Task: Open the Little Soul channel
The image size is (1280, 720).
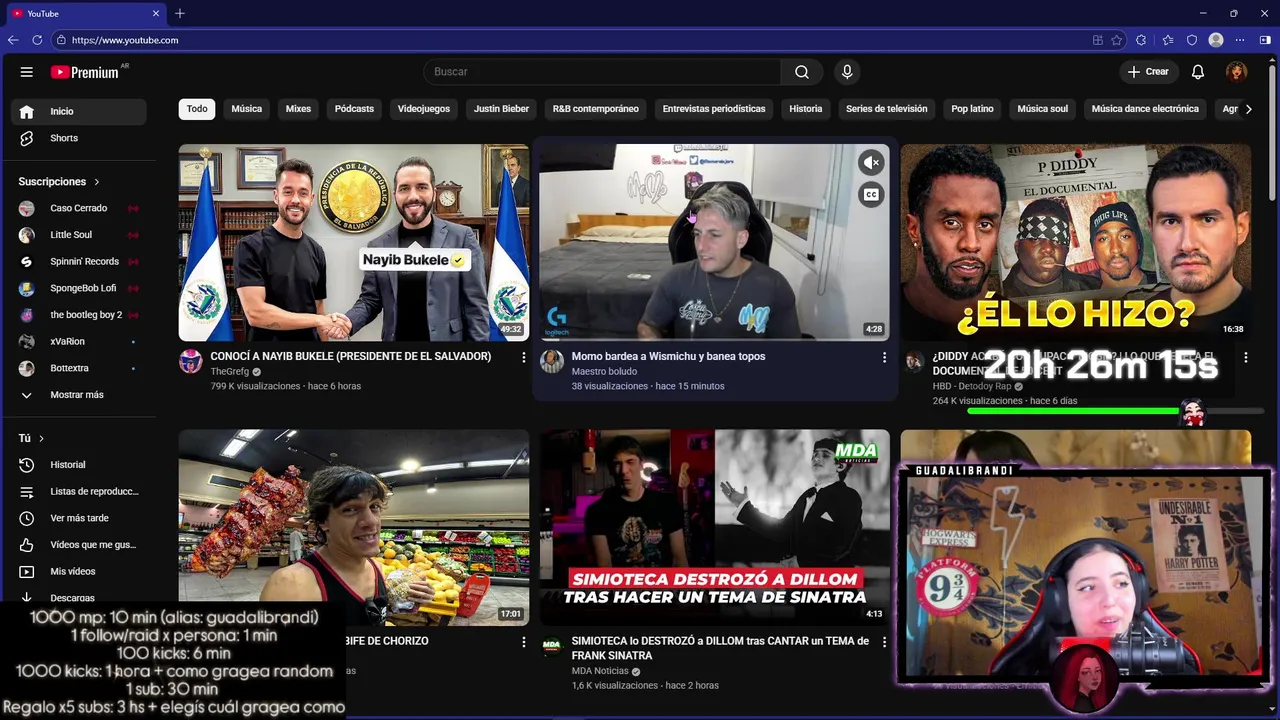Action: (x=79, y=235)
